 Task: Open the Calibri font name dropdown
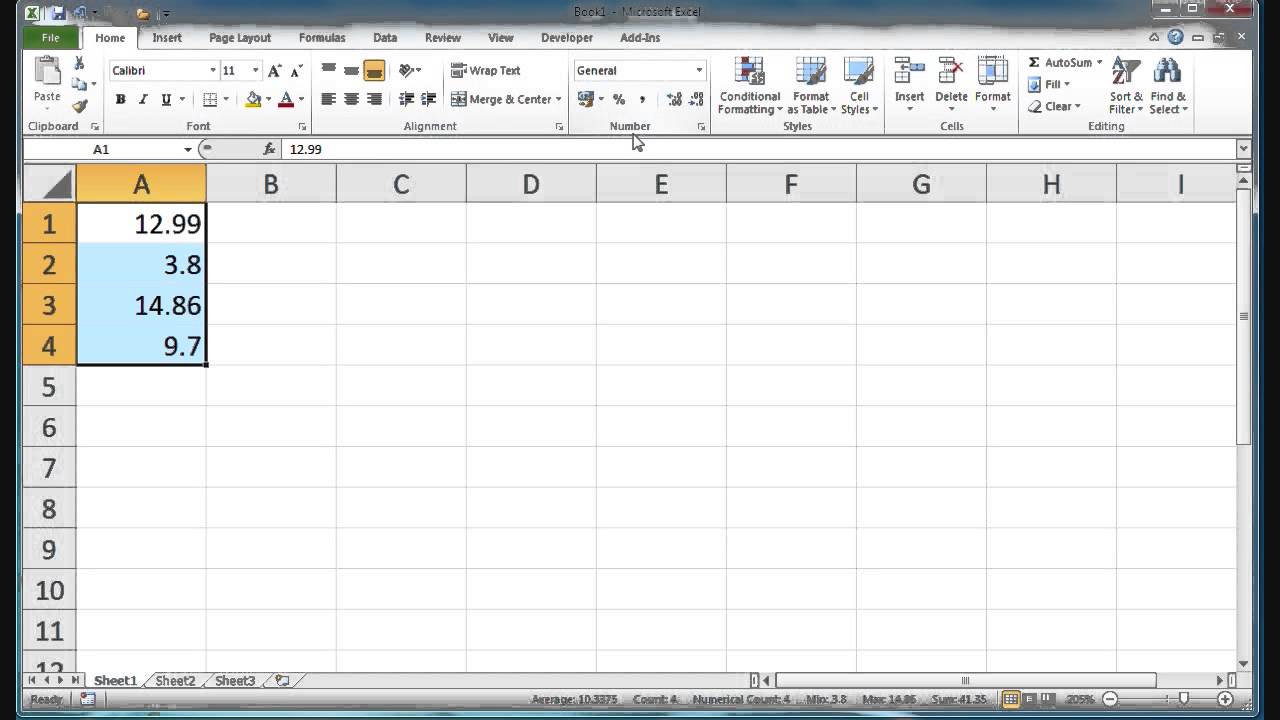[x=213, y=71]
